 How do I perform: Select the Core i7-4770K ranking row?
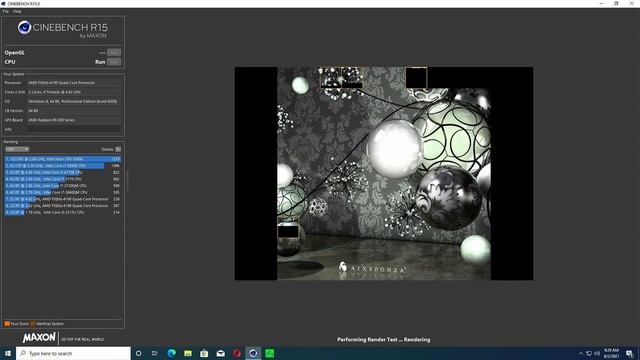click(x=62, y=172)
